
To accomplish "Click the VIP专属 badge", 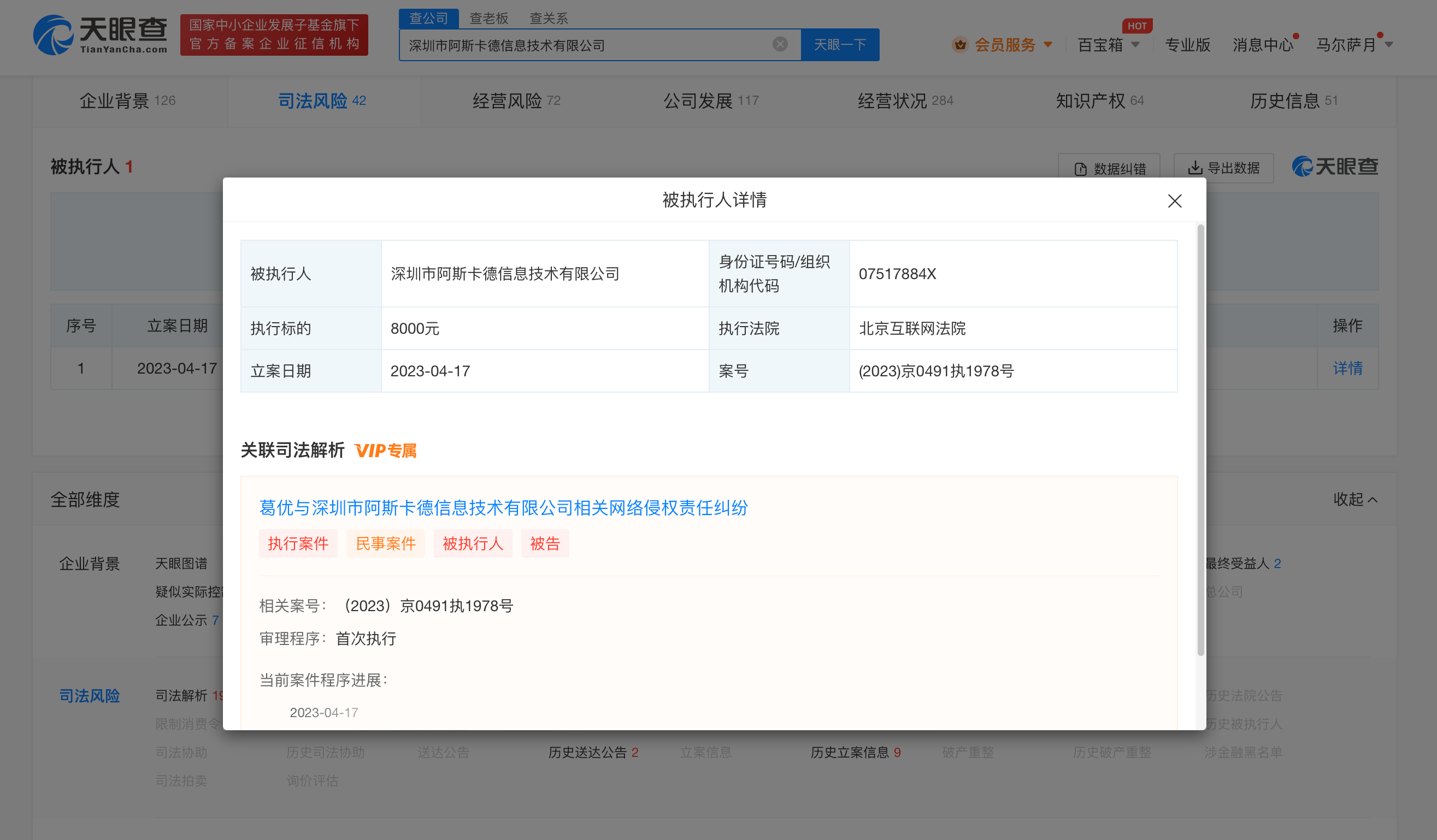I will tap(386, 451).
